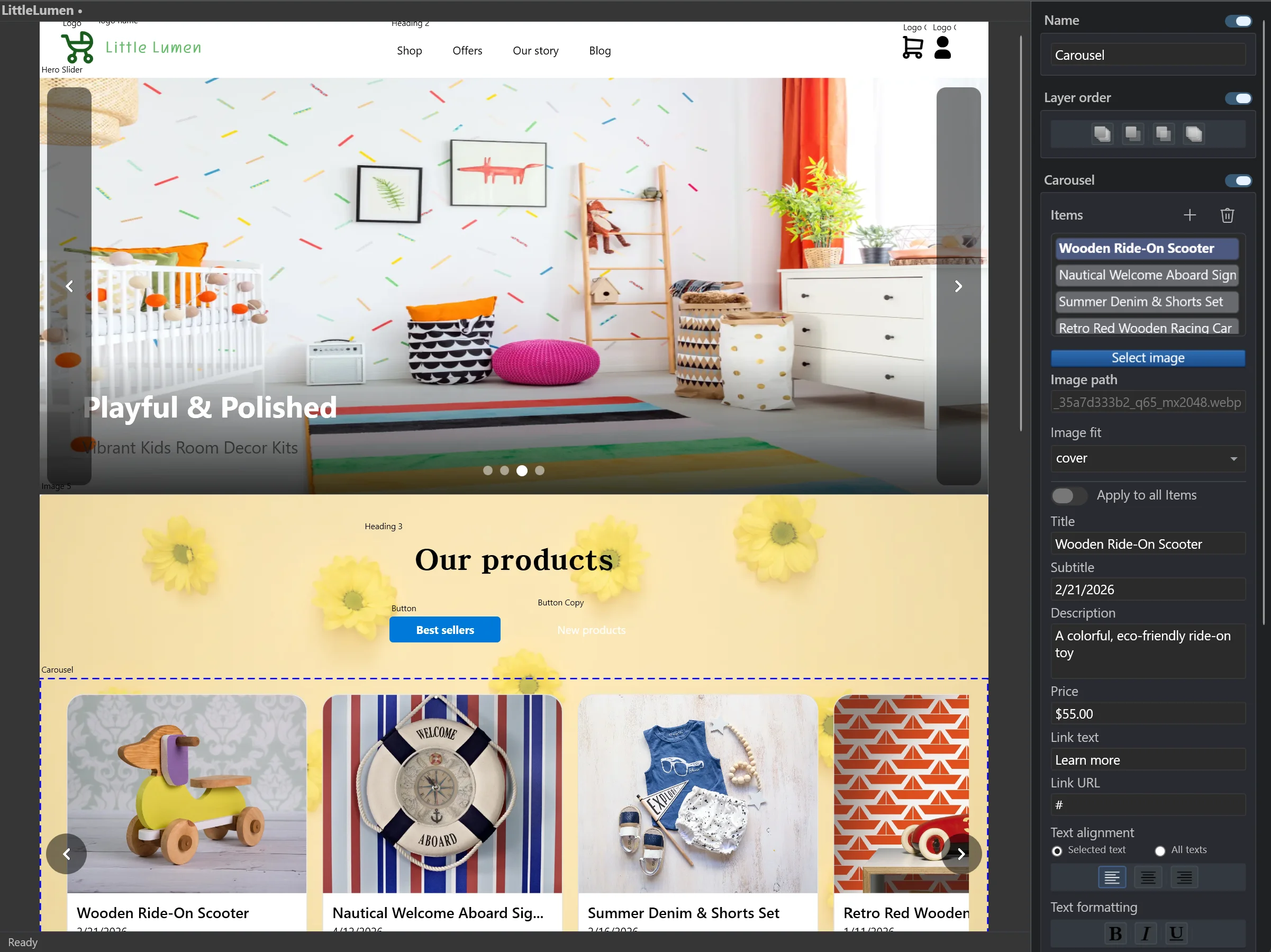Image resolution: width=1271 pixels, height=952 pixels.
Task: Apply italic text formatting
Action: point(1146,934)
